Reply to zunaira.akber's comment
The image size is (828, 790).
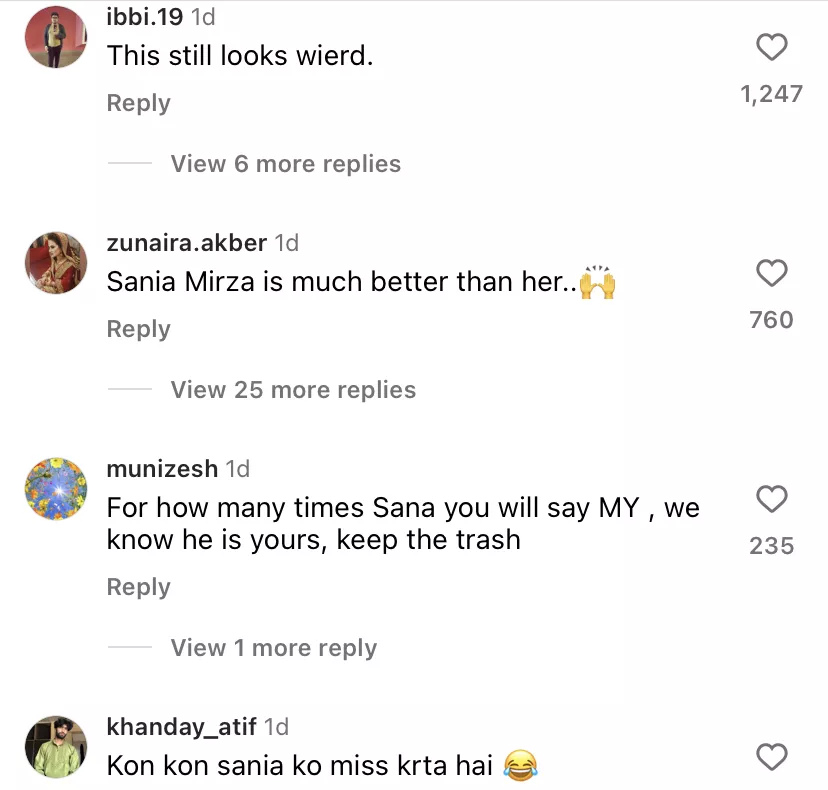click(138, 329)
